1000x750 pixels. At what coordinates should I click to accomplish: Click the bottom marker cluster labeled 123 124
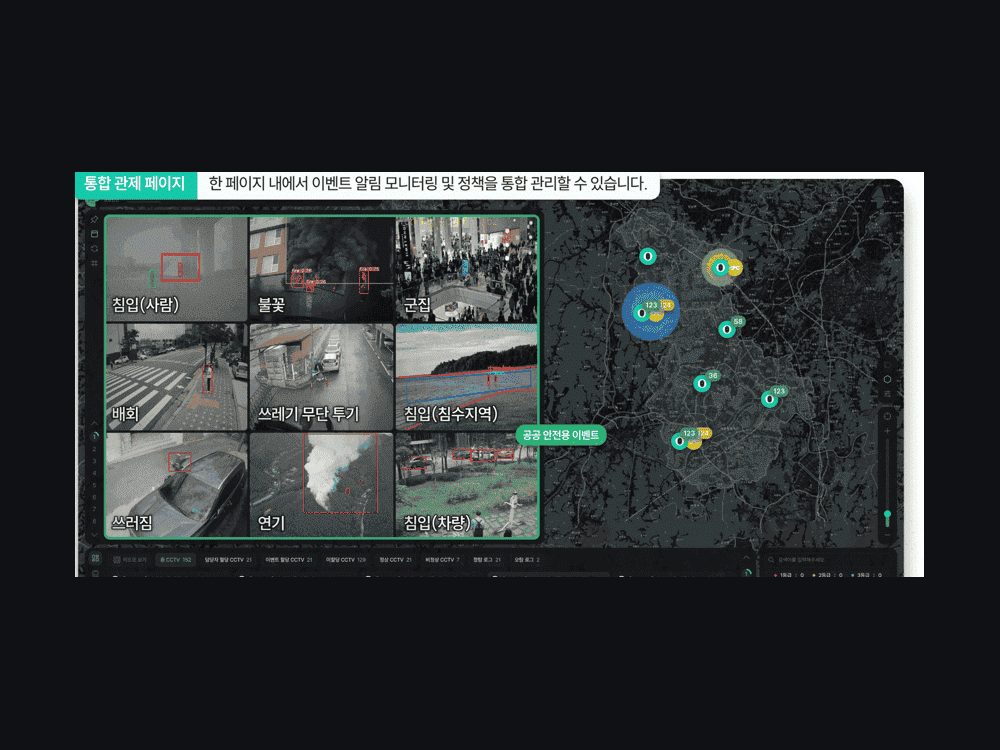[691, 438]
